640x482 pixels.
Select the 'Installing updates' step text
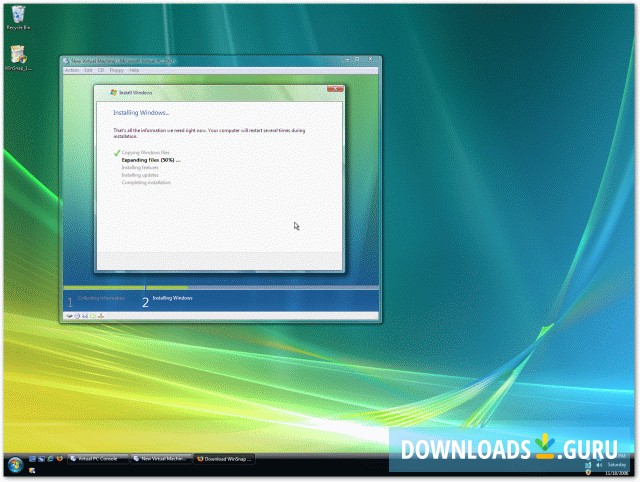point(140,175)
